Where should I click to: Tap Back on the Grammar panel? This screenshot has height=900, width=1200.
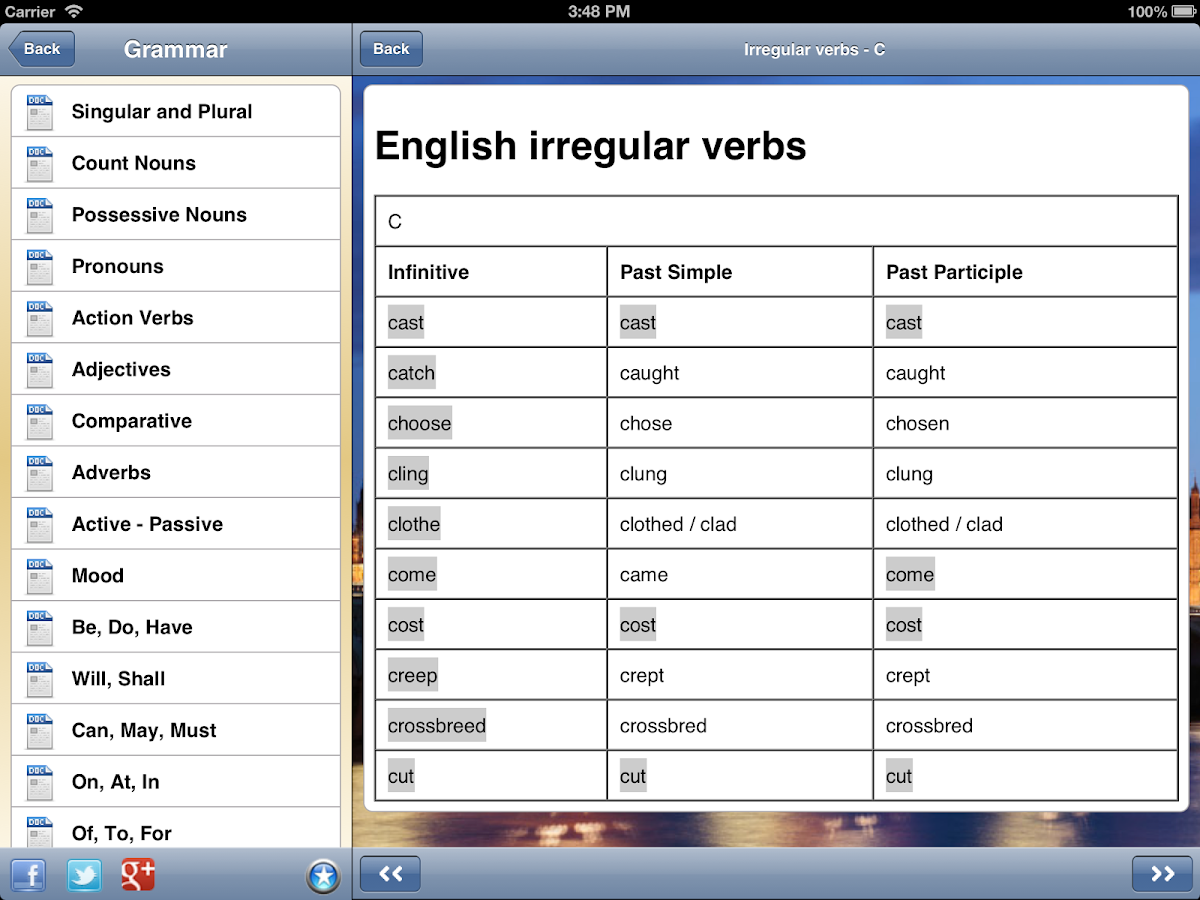coord(40,48)
